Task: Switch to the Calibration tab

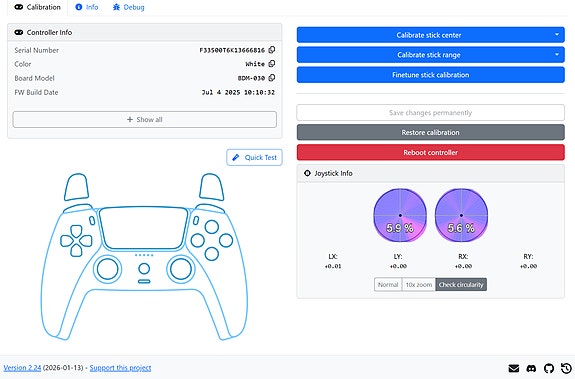Action: tap(37, 7)
